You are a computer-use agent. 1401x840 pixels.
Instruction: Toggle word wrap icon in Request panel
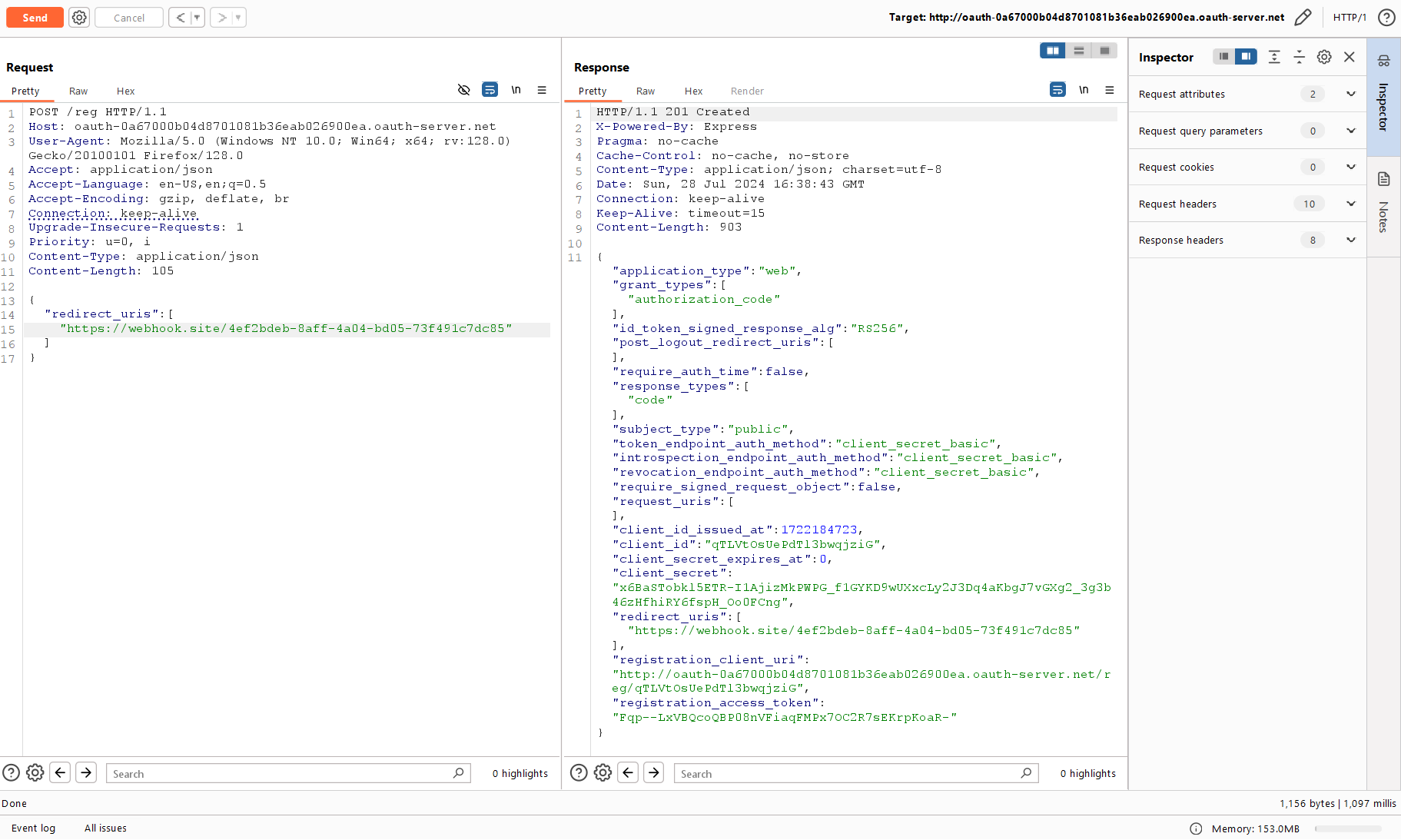coord(490,90)
